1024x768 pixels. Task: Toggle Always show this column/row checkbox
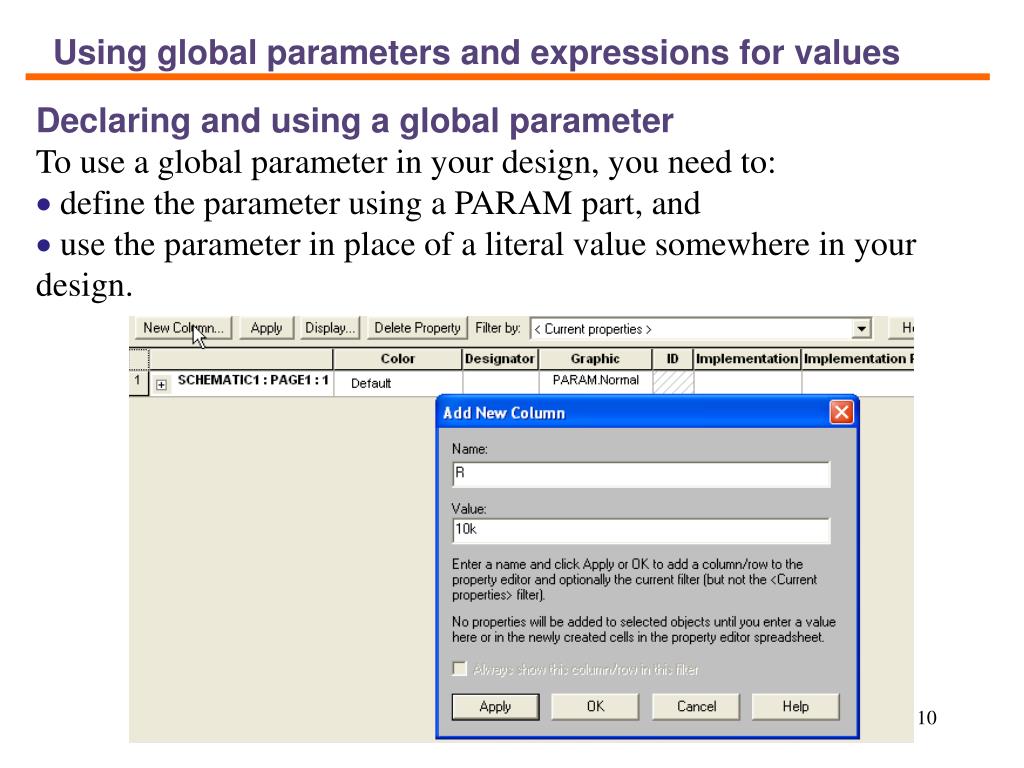click(x=460, y=669)
